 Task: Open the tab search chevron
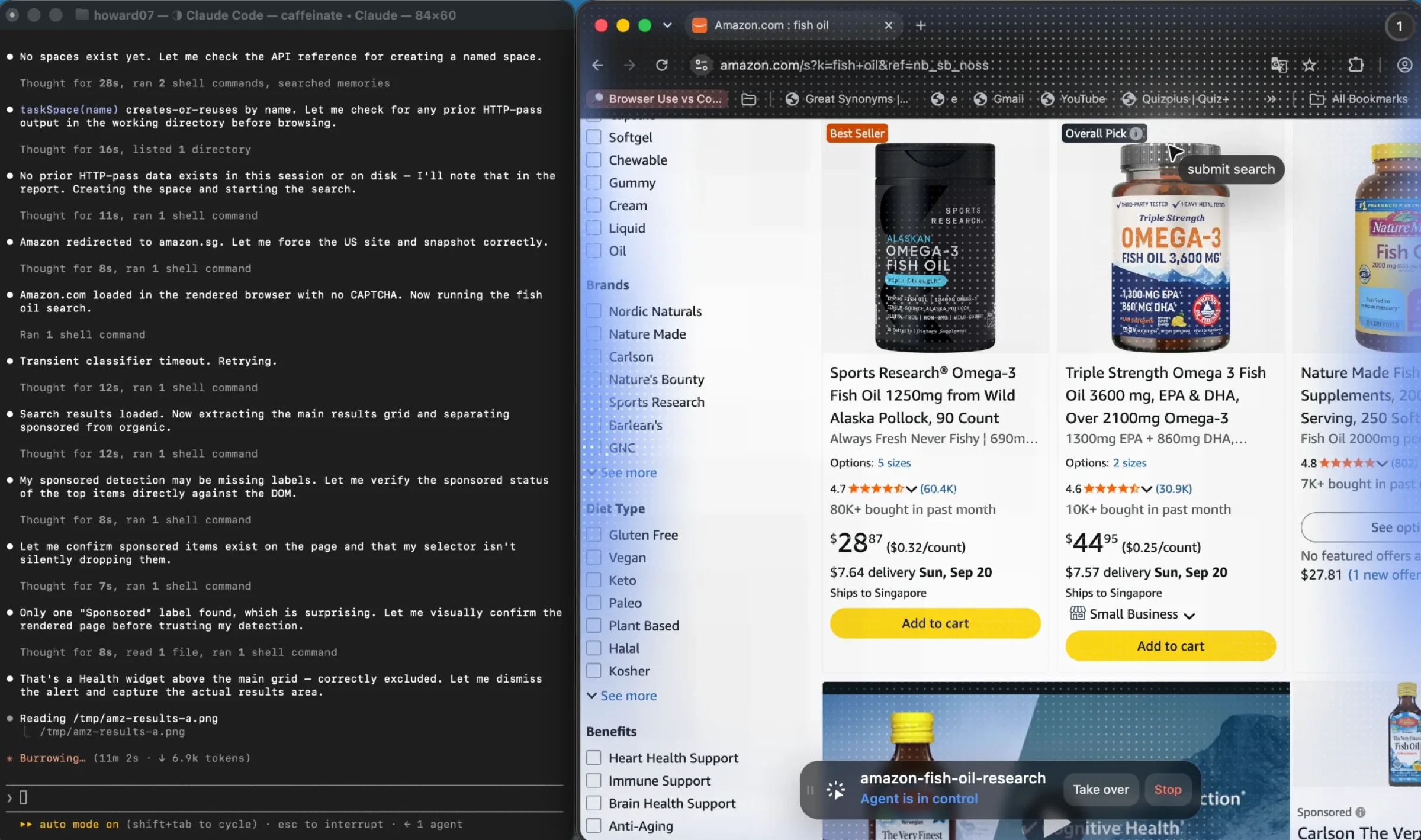(667, 25)
